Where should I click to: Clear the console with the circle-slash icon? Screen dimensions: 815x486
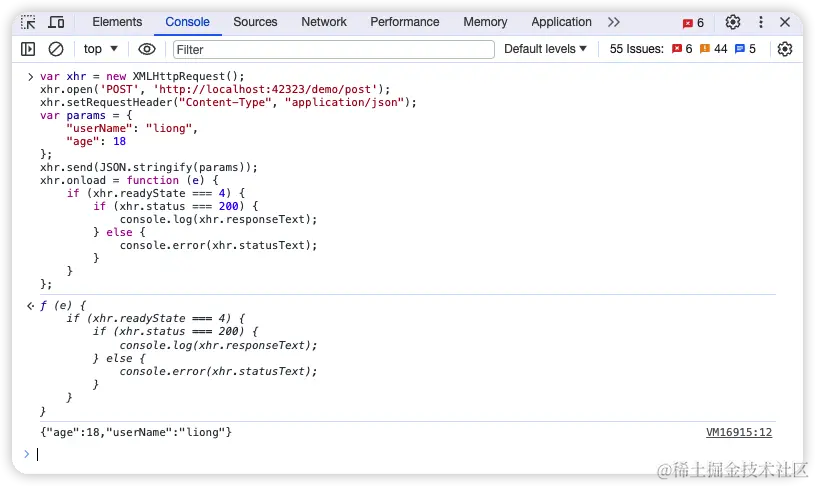[56, 49]
